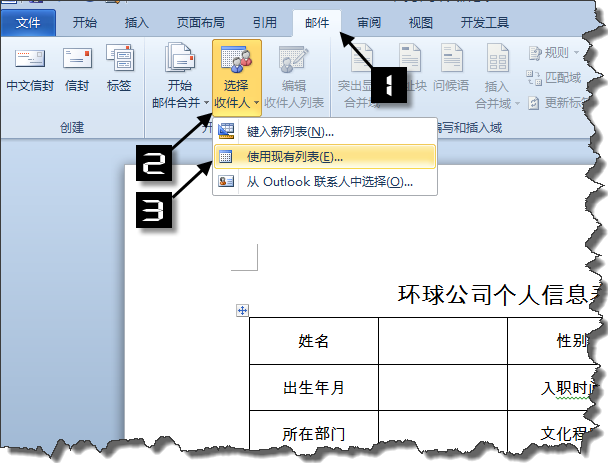Select 使用现有列表 (Use Existing List) menu item
This screenshot has width=608, height=463.
(x=294, y=156)
